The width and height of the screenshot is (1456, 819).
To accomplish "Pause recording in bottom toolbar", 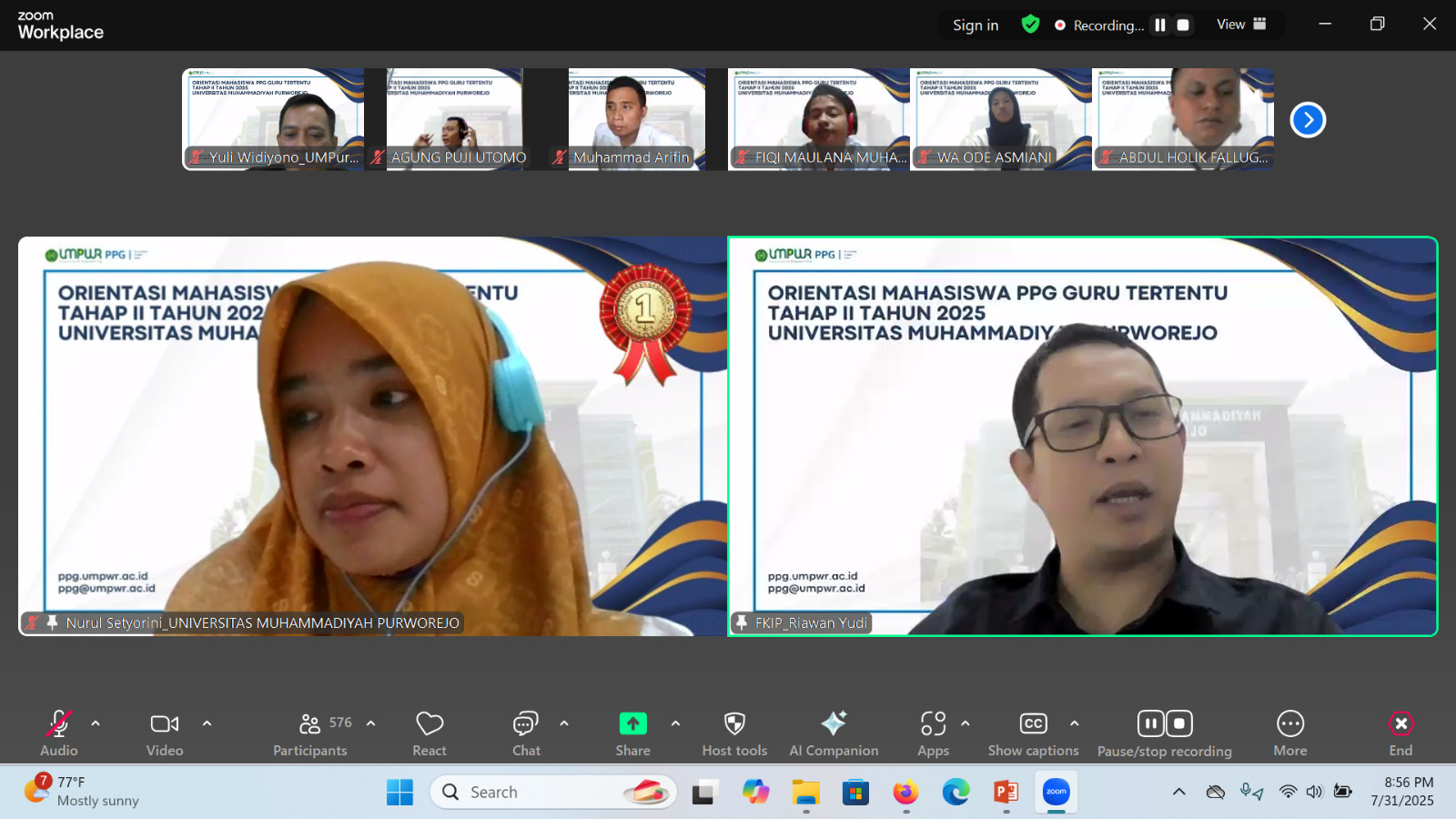I will 1151,723.
